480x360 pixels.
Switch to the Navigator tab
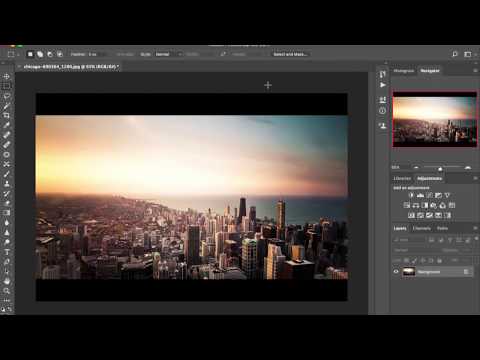[430, 71]
